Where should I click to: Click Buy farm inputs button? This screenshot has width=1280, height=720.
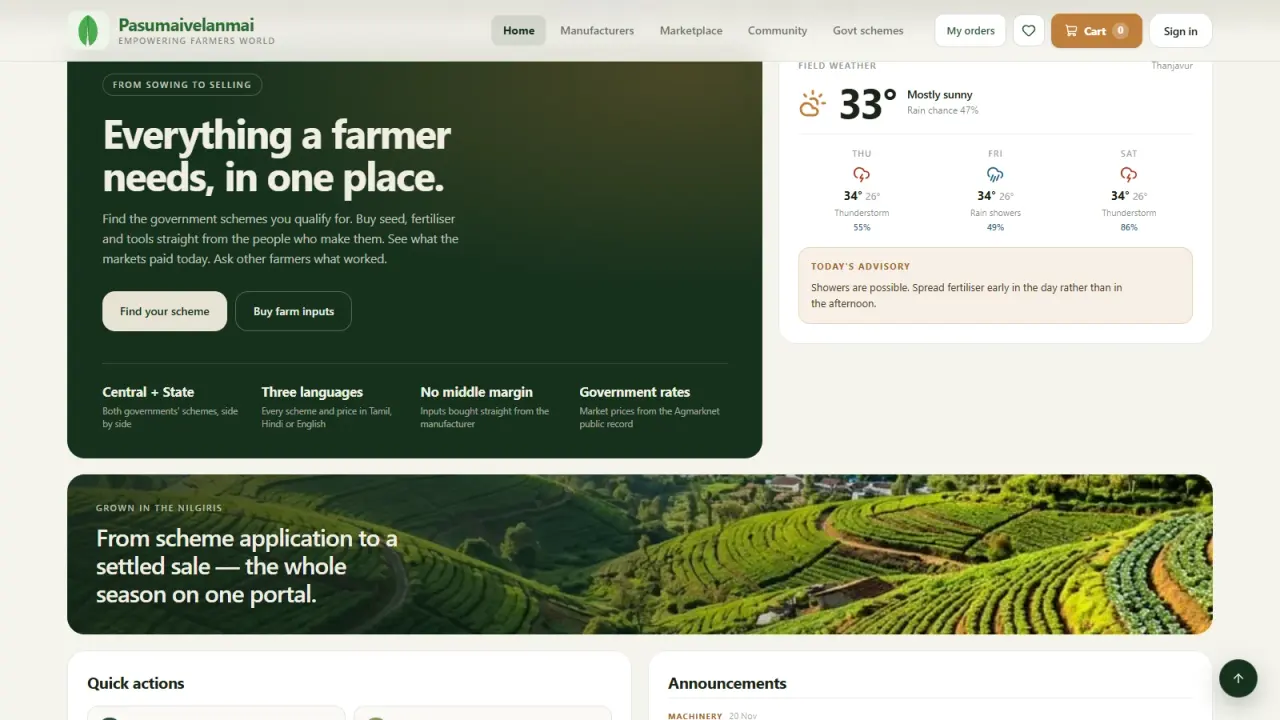coord(294,311)
